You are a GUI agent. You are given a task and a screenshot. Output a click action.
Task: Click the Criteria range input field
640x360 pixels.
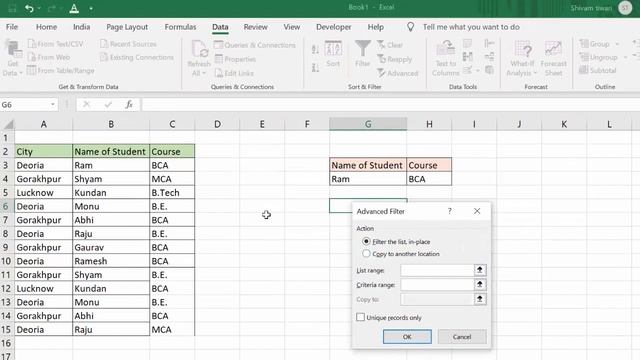(437, 284)
